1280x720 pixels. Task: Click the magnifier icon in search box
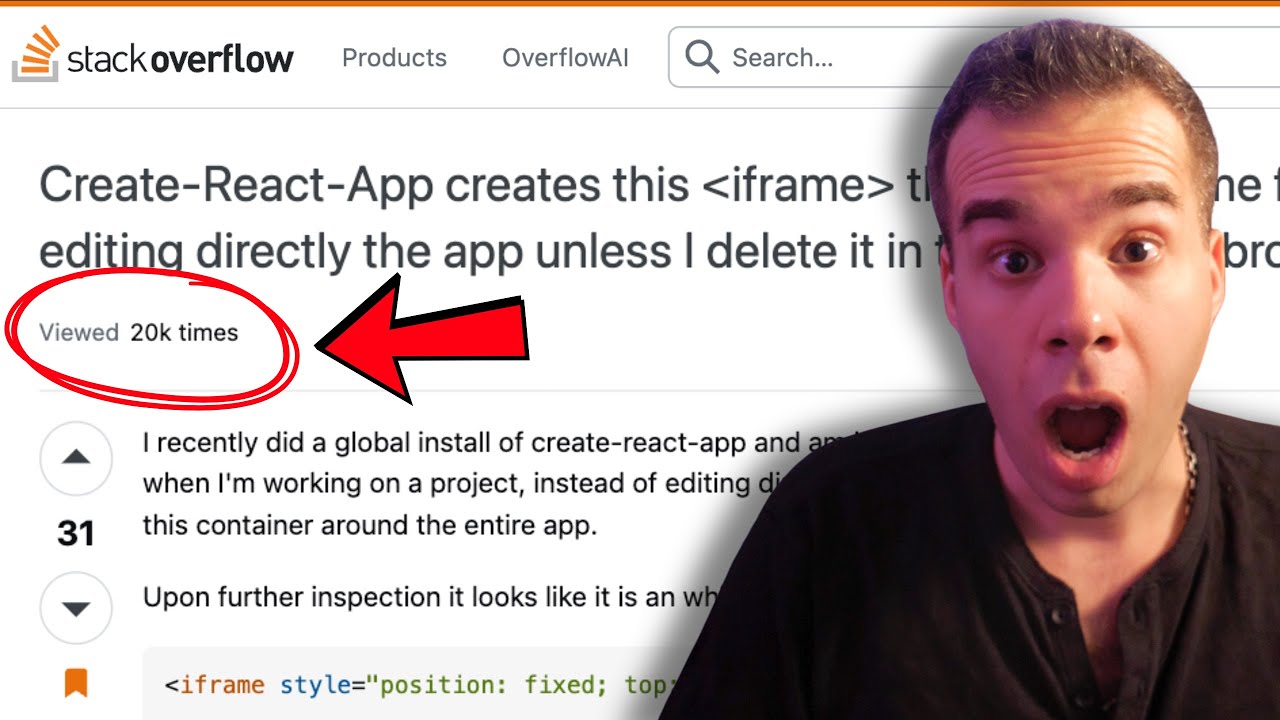[702, 58]
